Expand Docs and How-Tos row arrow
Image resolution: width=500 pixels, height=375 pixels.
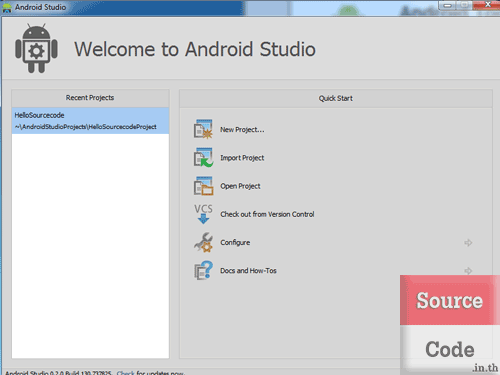point(468,271)
